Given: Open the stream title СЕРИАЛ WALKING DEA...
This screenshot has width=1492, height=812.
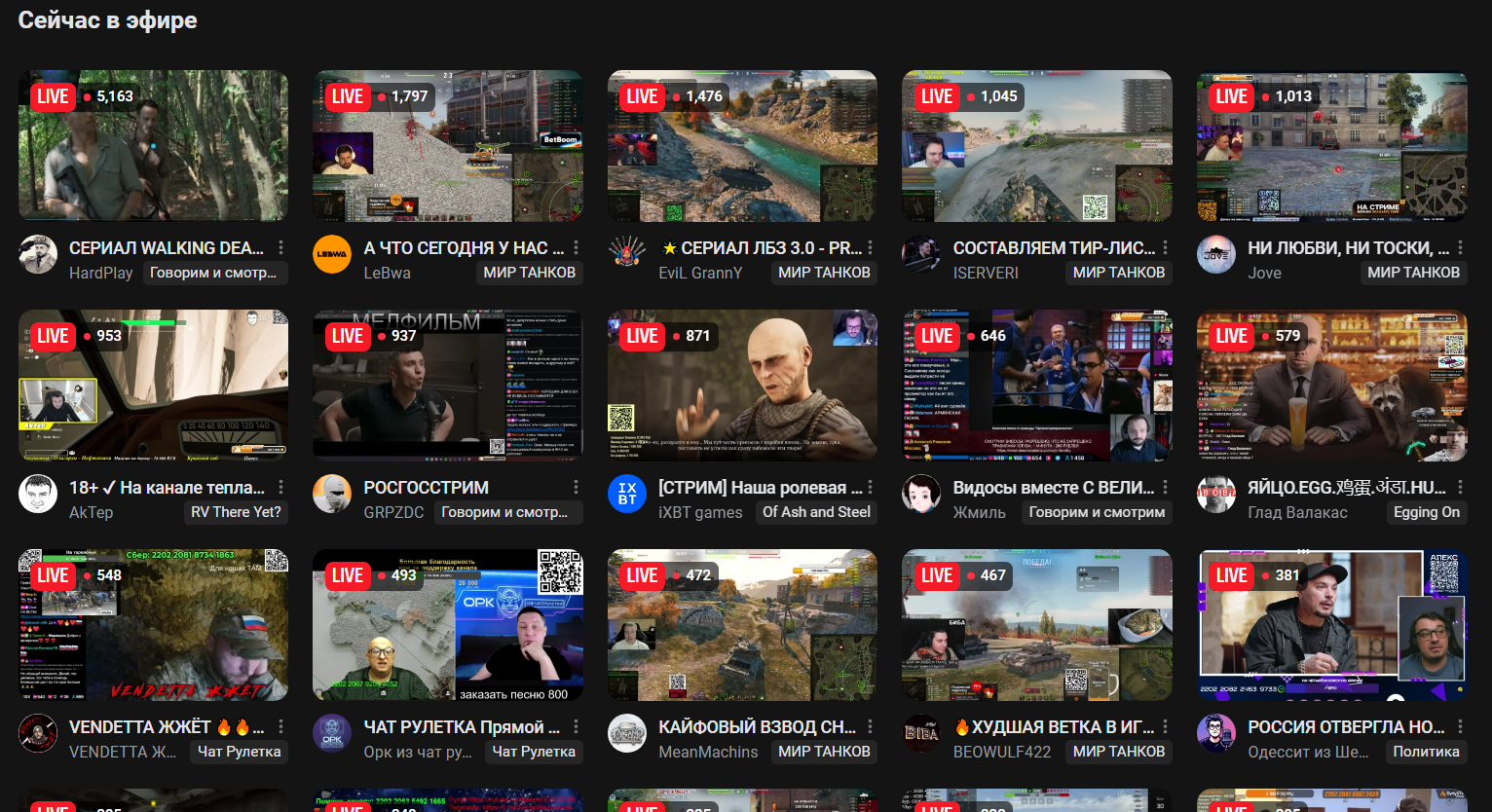Looking at the screenshot, I should pos(167,247).
